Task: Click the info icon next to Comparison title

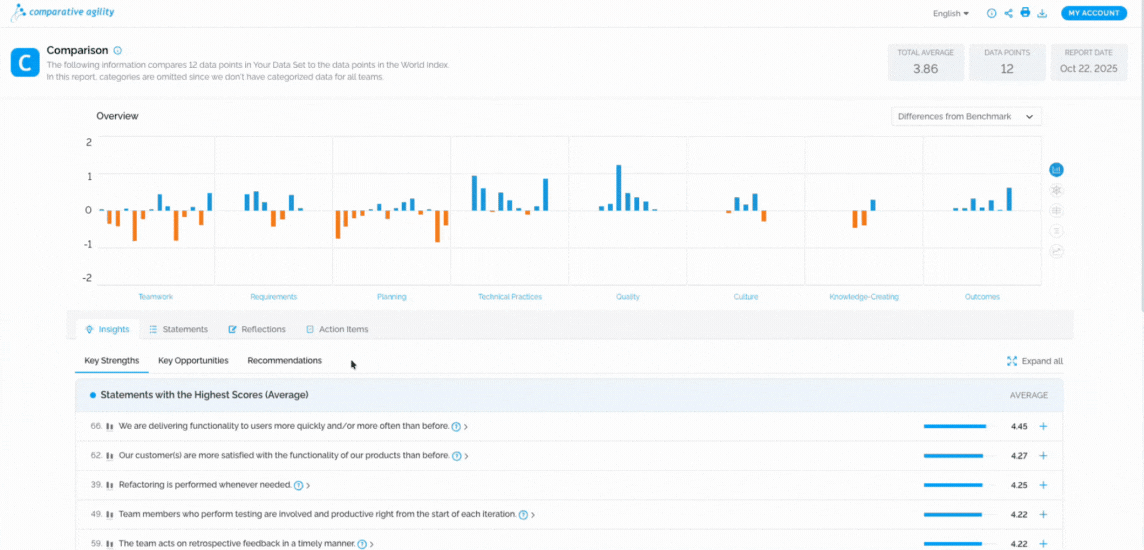Action: 118,50
